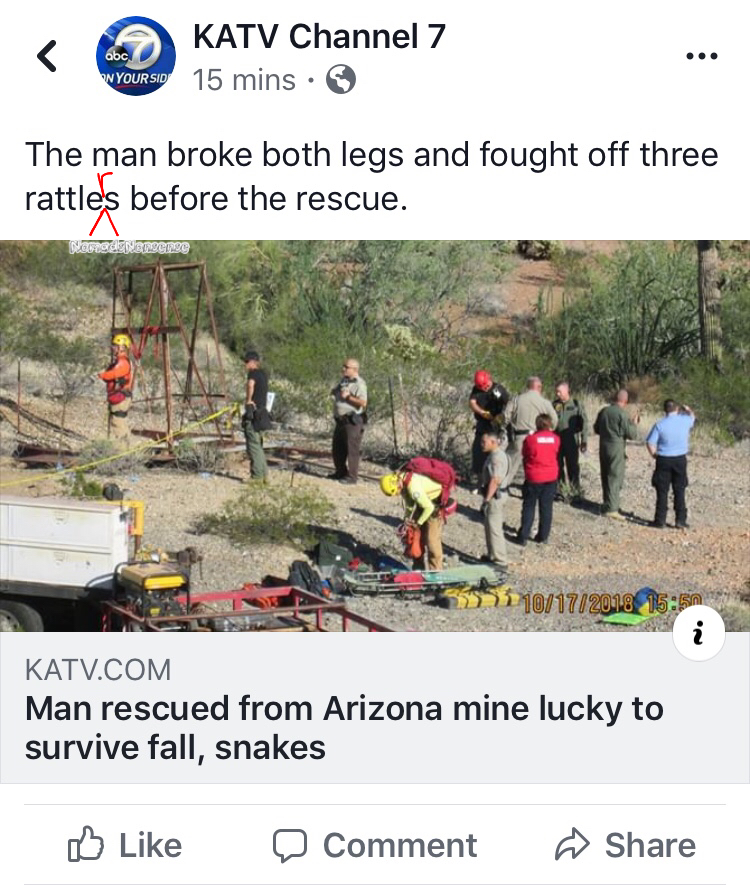This screenshot has width=750, height=885.
Task: Select post text about three rattles
Action: pos(371,176)
